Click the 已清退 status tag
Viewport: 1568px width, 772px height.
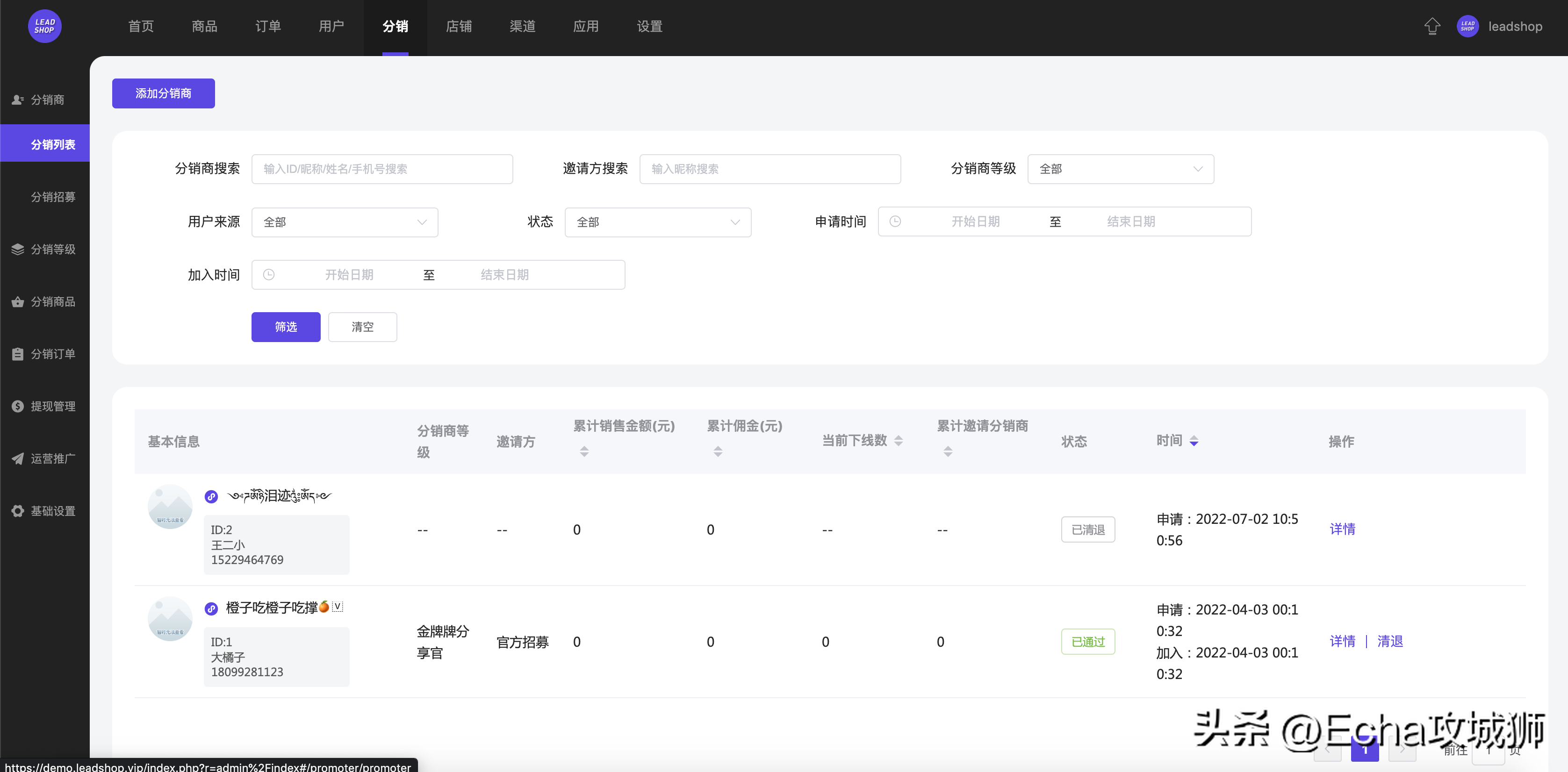pyautogui.click(x=1088, y=529)
